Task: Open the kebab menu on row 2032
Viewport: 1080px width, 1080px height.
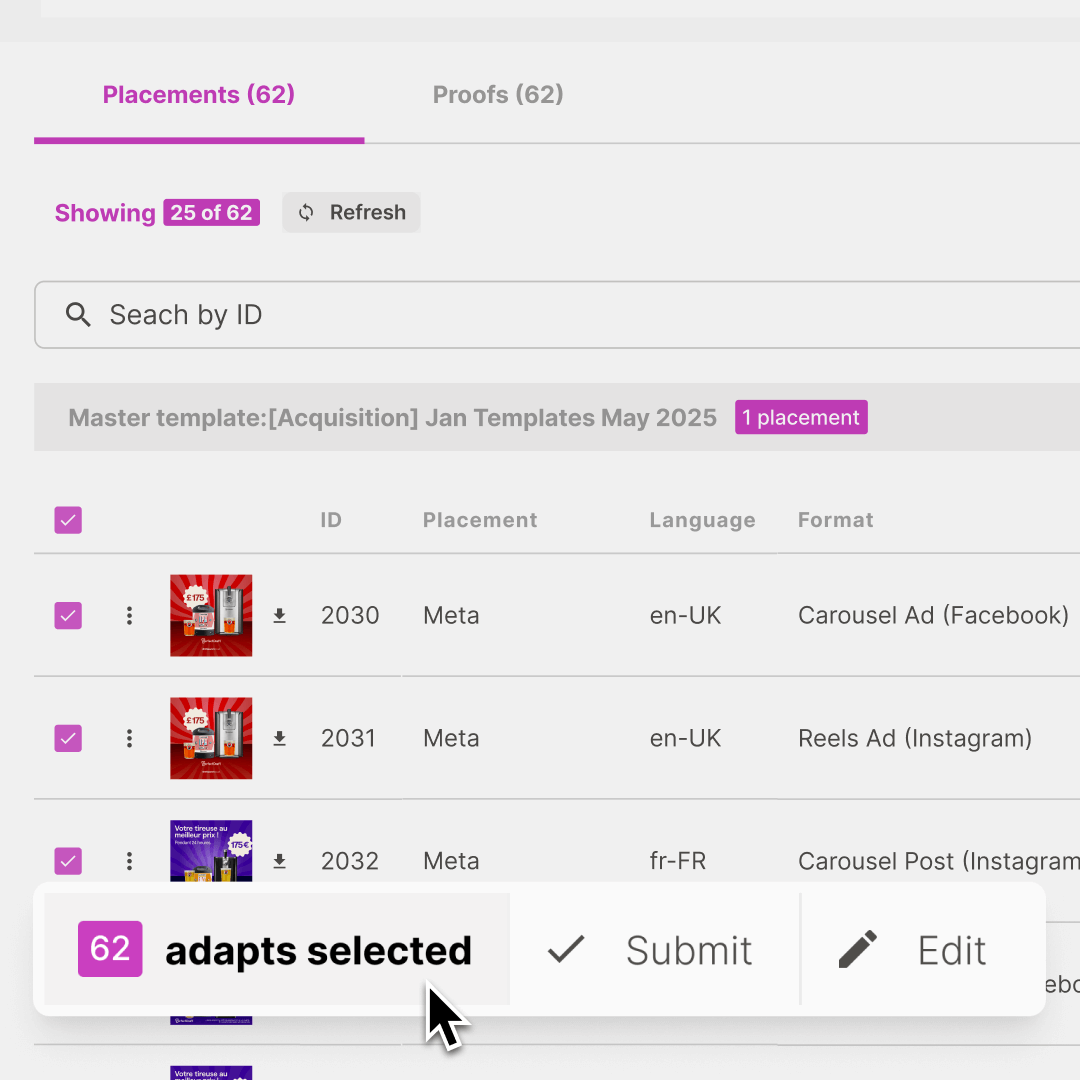Action: point(129,861)
